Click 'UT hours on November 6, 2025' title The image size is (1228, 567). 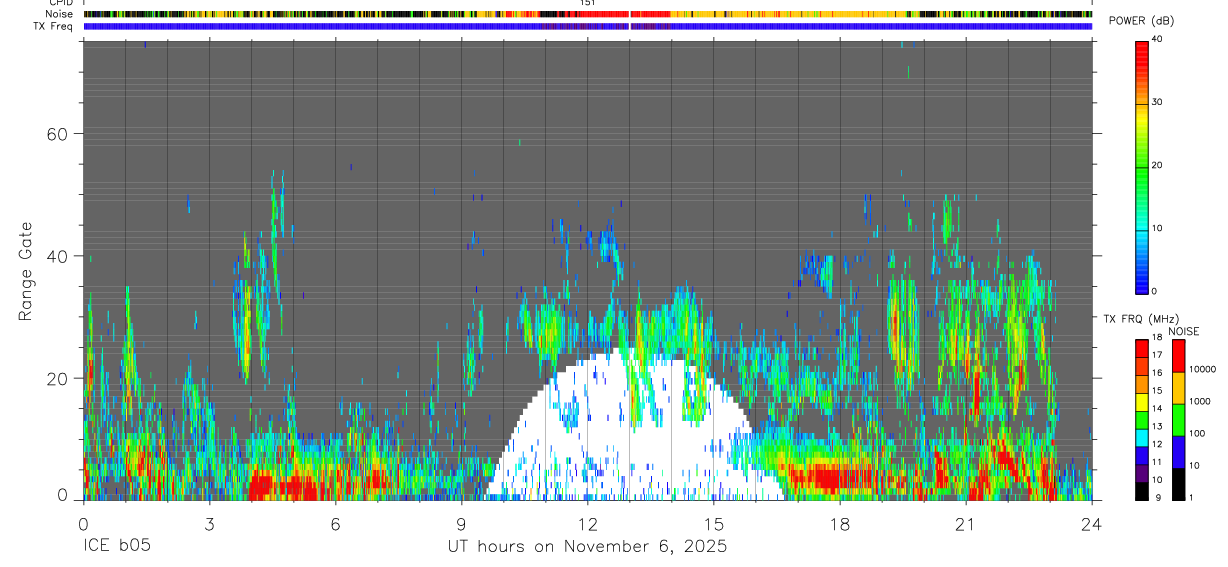point(587,547)
